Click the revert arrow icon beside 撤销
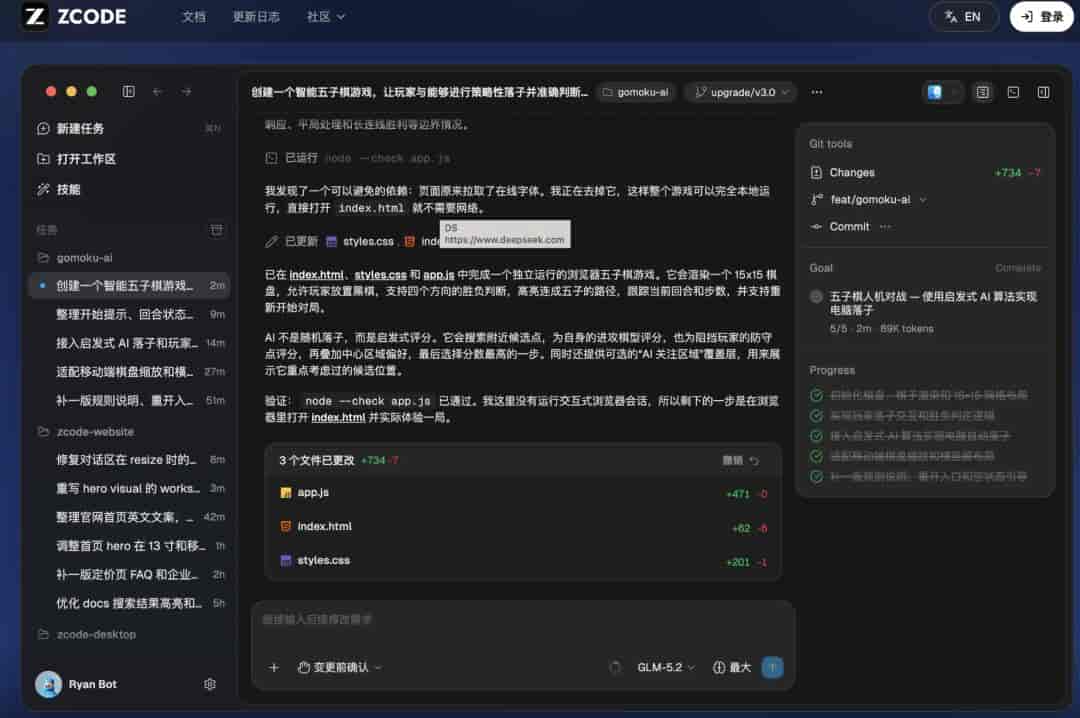 [x=754, y=460]
